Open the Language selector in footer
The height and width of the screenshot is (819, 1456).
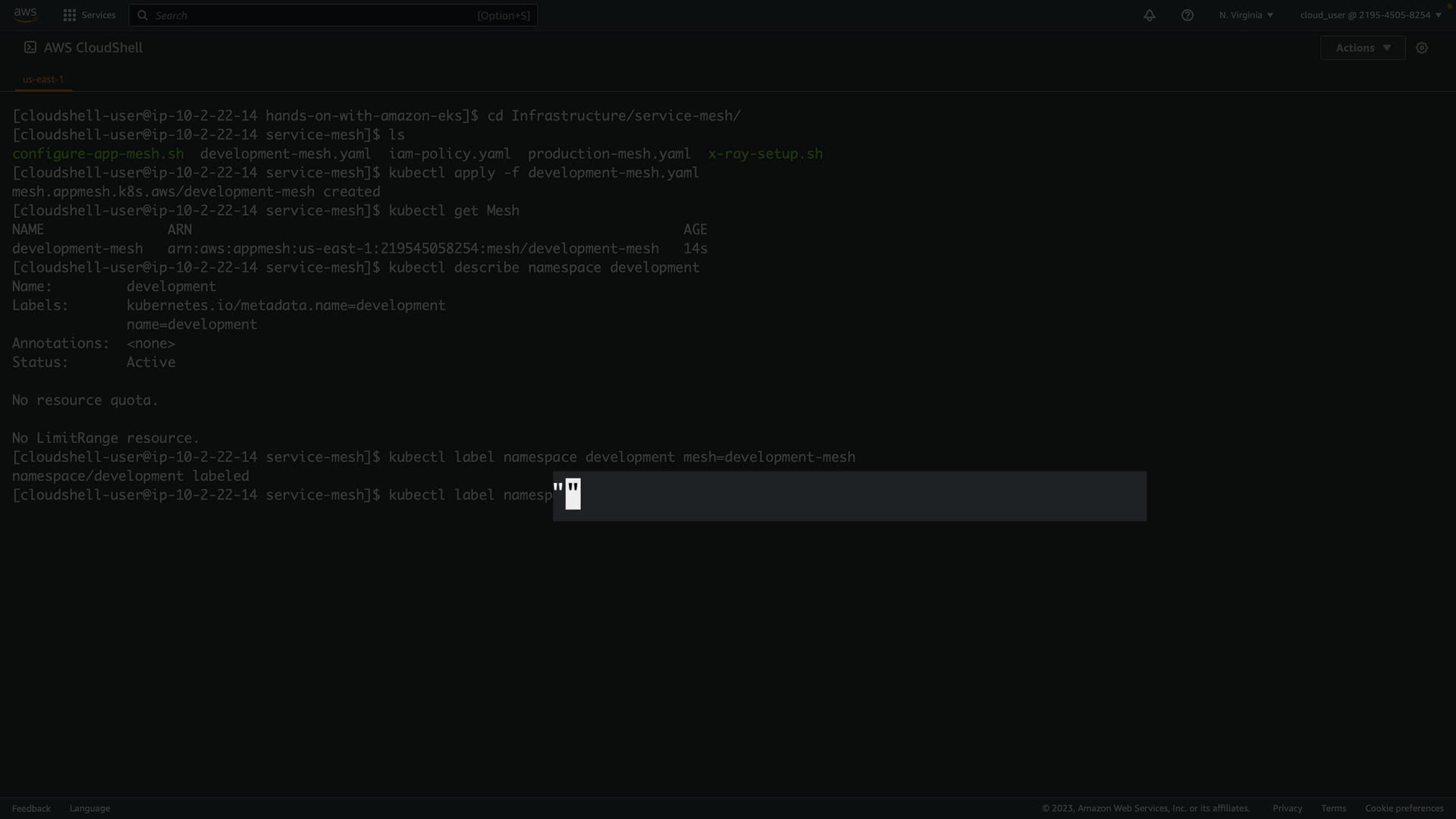(89, 808)
